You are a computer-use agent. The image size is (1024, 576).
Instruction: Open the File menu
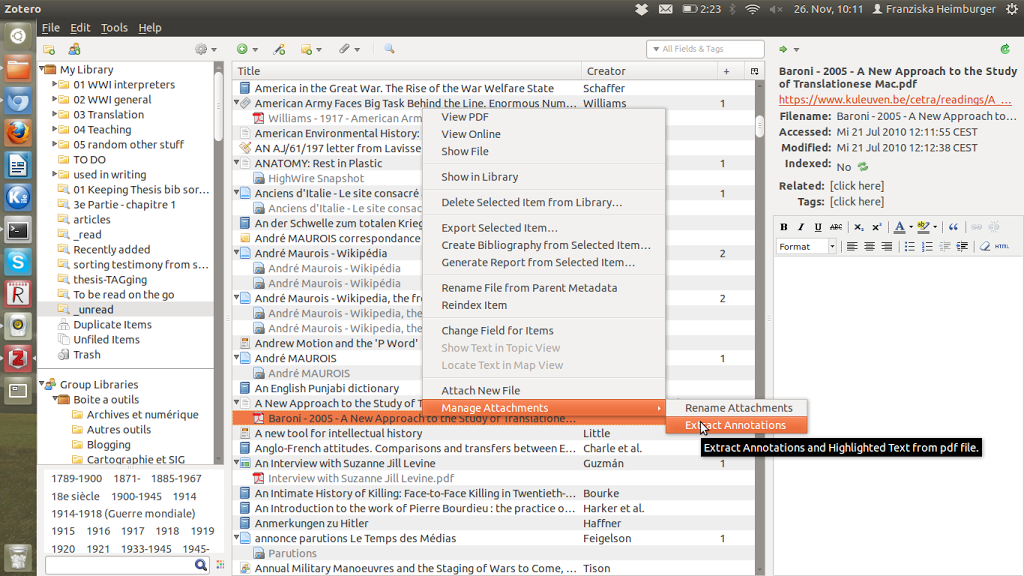tap(50, 27)
